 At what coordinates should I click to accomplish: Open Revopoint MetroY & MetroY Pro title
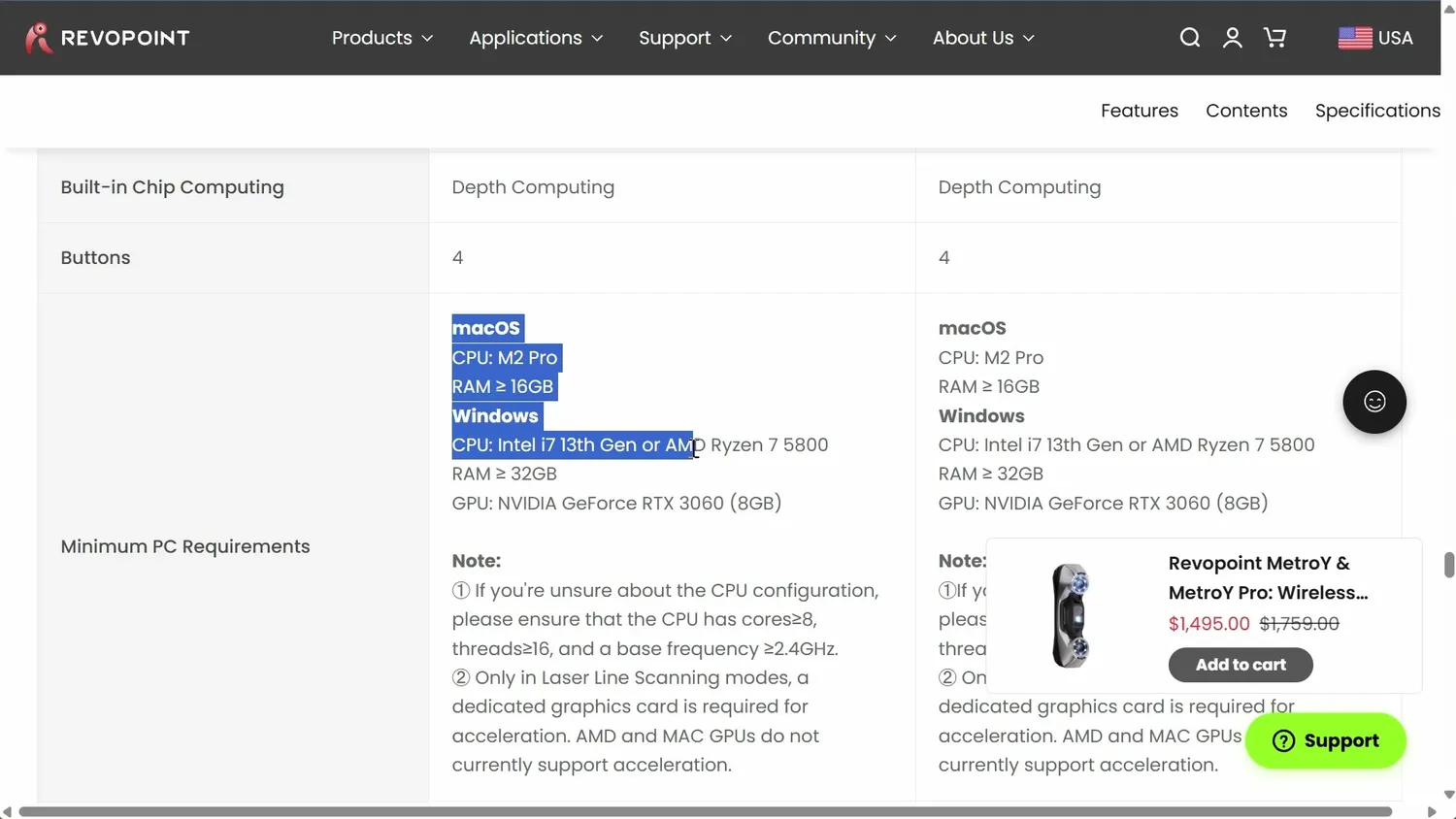[x=1268, y=577]
